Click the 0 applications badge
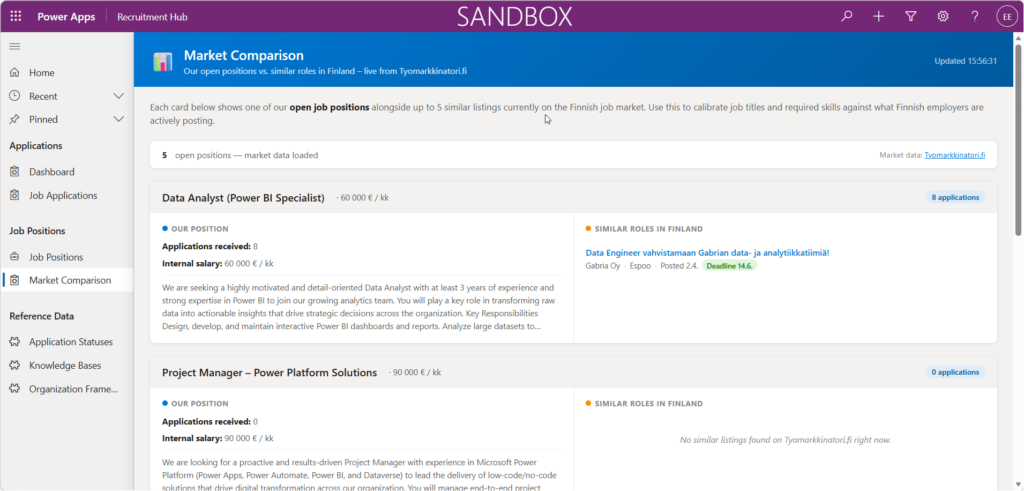The height and width of the screenshot is (491, 1024). [x=955, y=372]
